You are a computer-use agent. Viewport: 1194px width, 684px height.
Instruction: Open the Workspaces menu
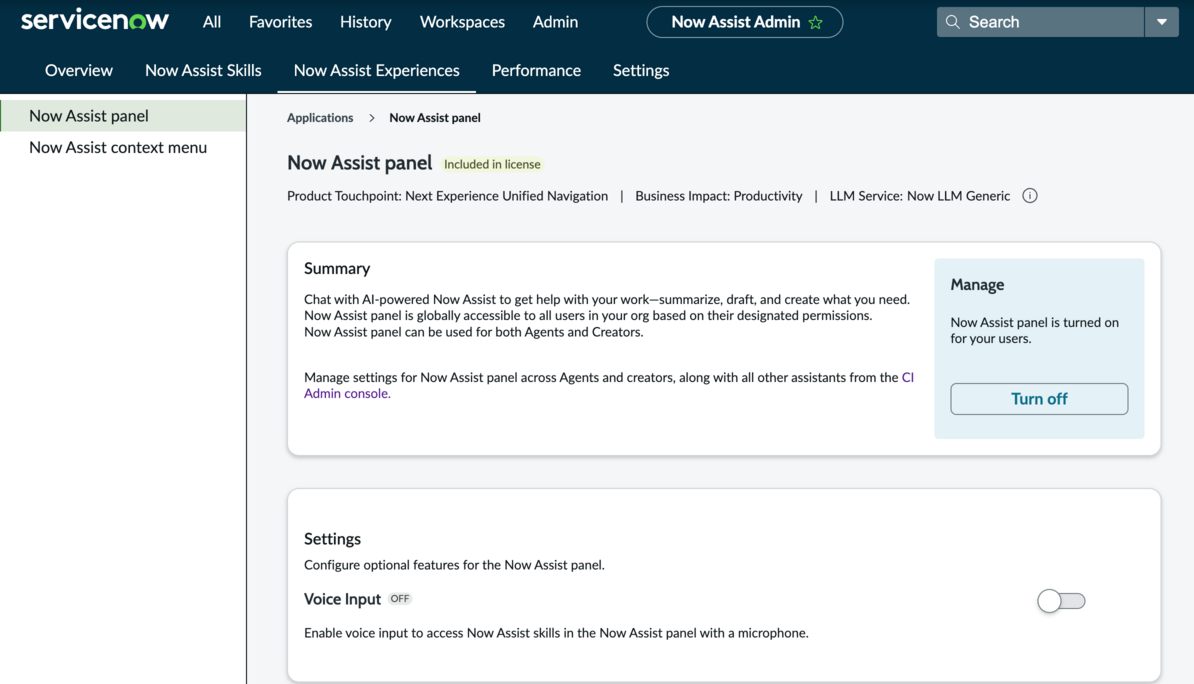point(462,22)
